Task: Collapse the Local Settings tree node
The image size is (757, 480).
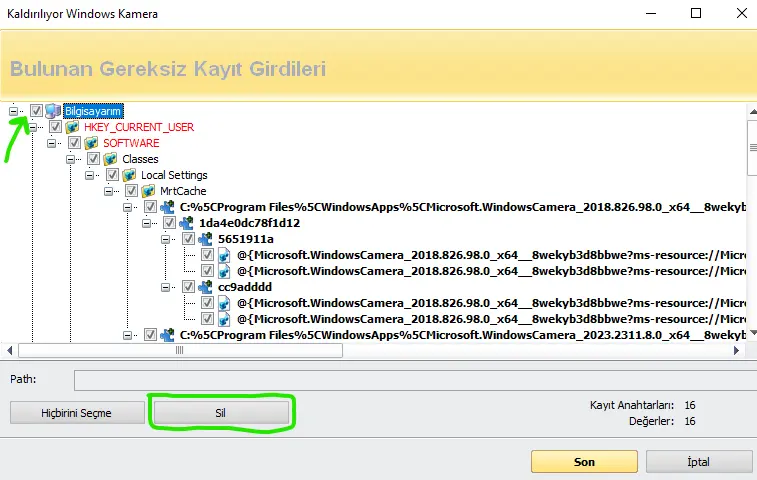Action: tap(89, 175)
